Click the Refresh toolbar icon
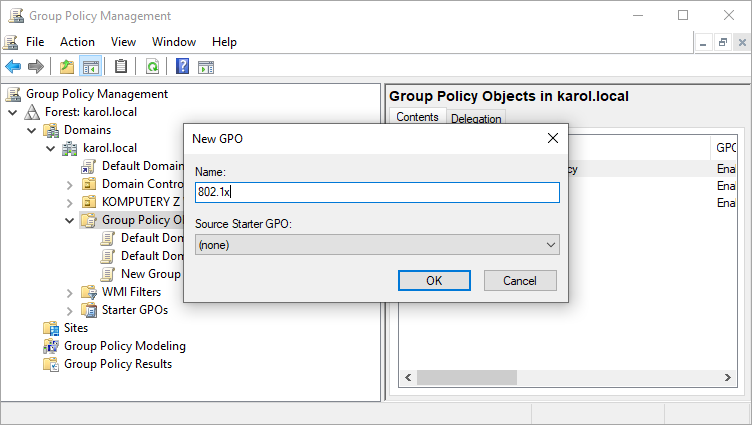This screenshot has height=425, width=752. click(x=152, y=67)
